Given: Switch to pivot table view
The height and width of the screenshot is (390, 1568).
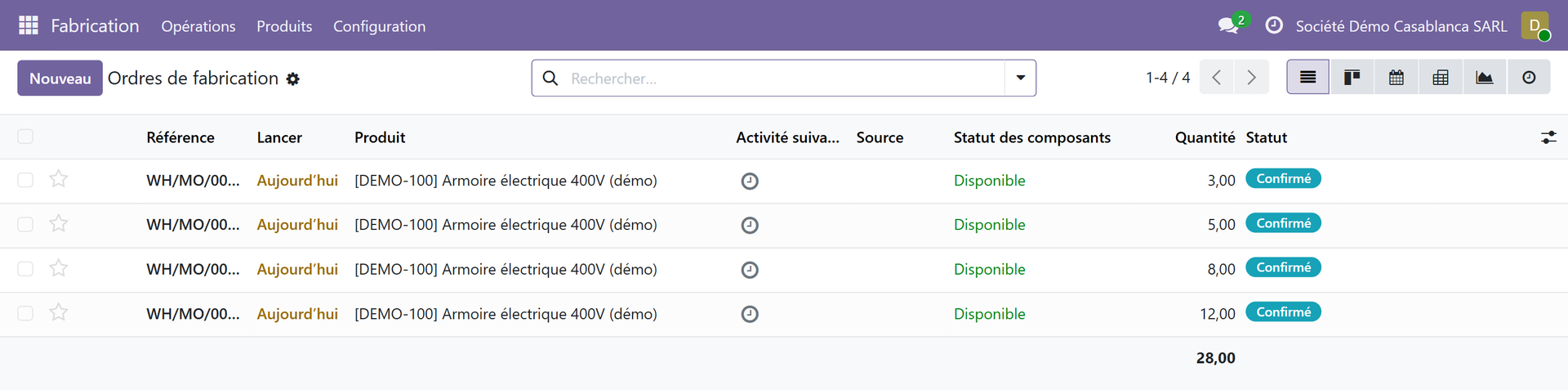Looking at the screenshot, I should pos(1441,78).
